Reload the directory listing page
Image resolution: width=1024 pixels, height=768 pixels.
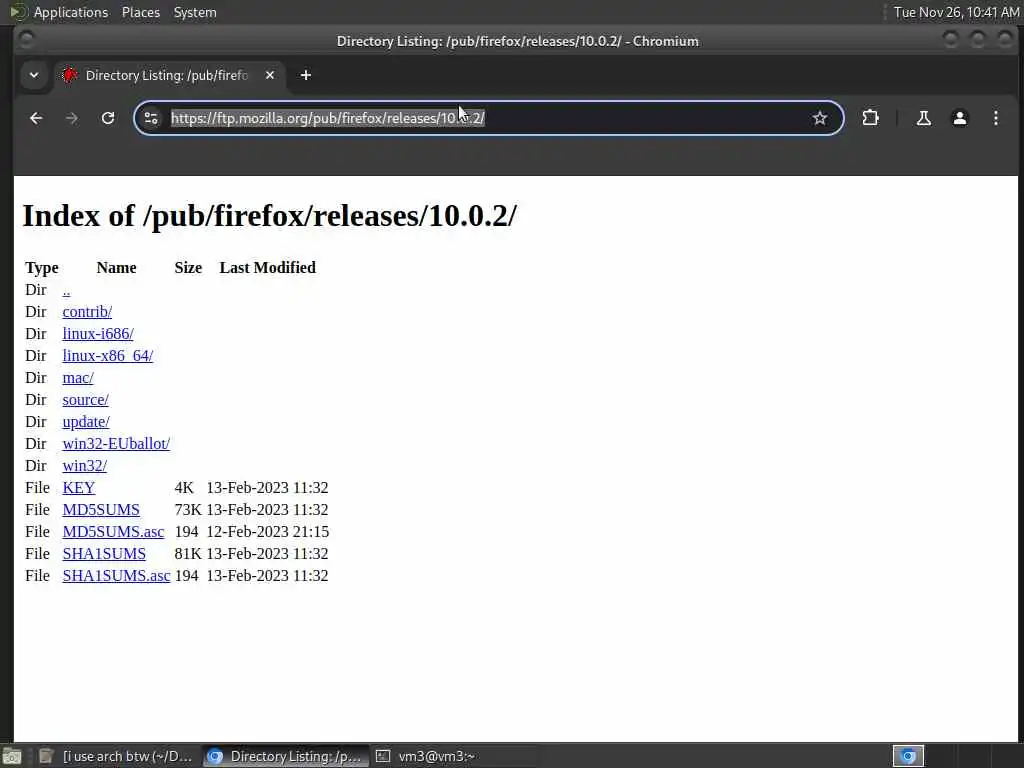108,118
